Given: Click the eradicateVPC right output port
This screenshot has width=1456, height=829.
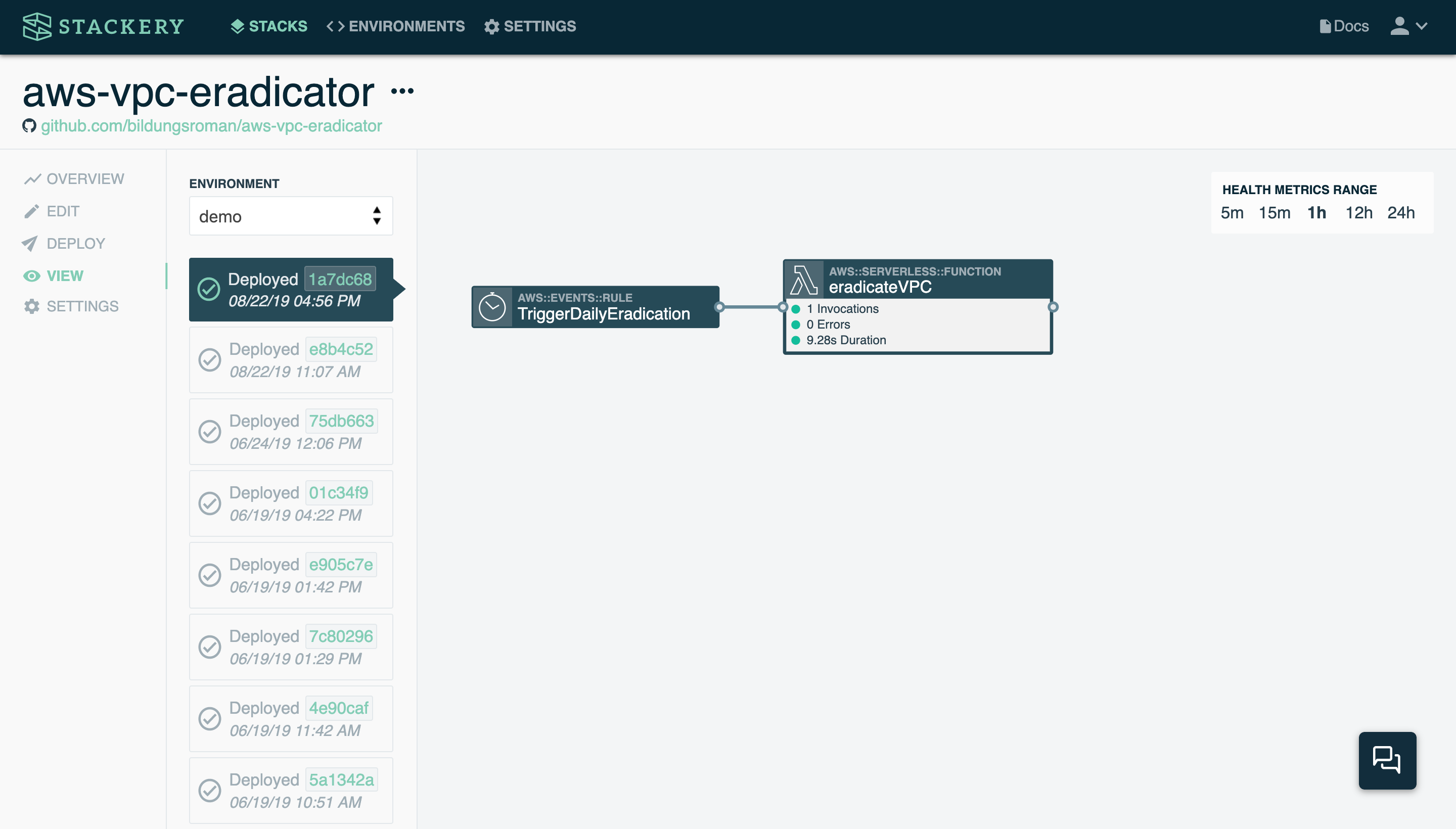Looking at the screenshot, I should (1053, 307).
